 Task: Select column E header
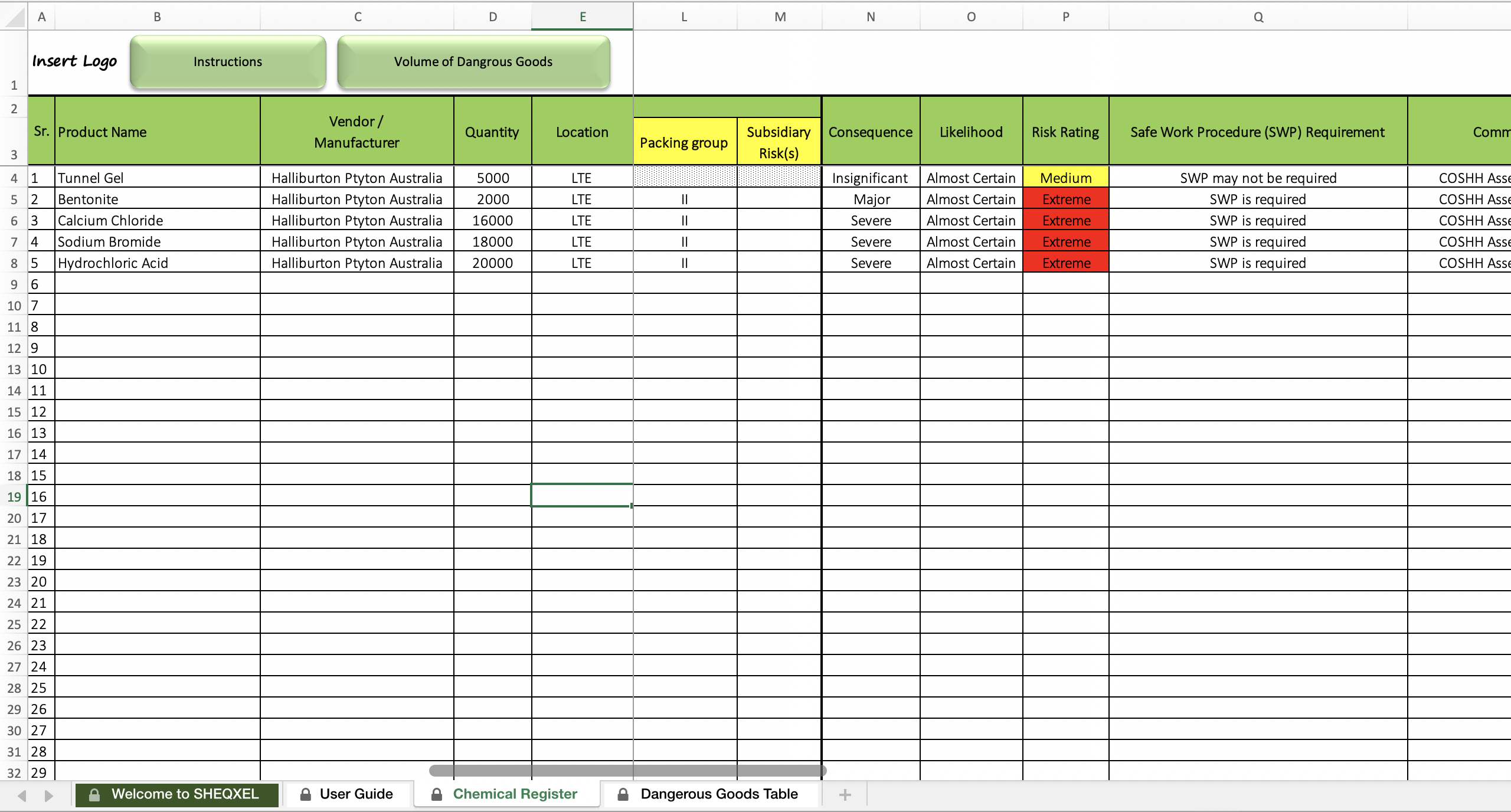point(583,17)
